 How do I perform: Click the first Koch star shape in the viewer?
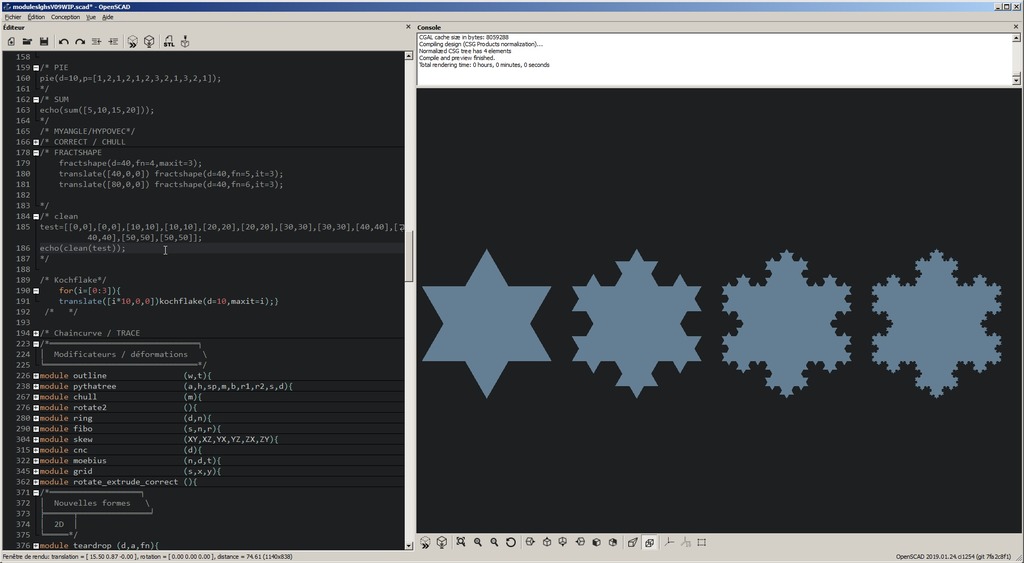(486, 323)
